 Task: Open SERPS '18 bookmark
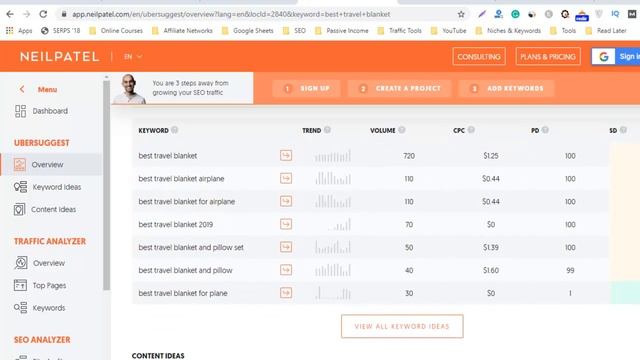[x=61, y=31]
